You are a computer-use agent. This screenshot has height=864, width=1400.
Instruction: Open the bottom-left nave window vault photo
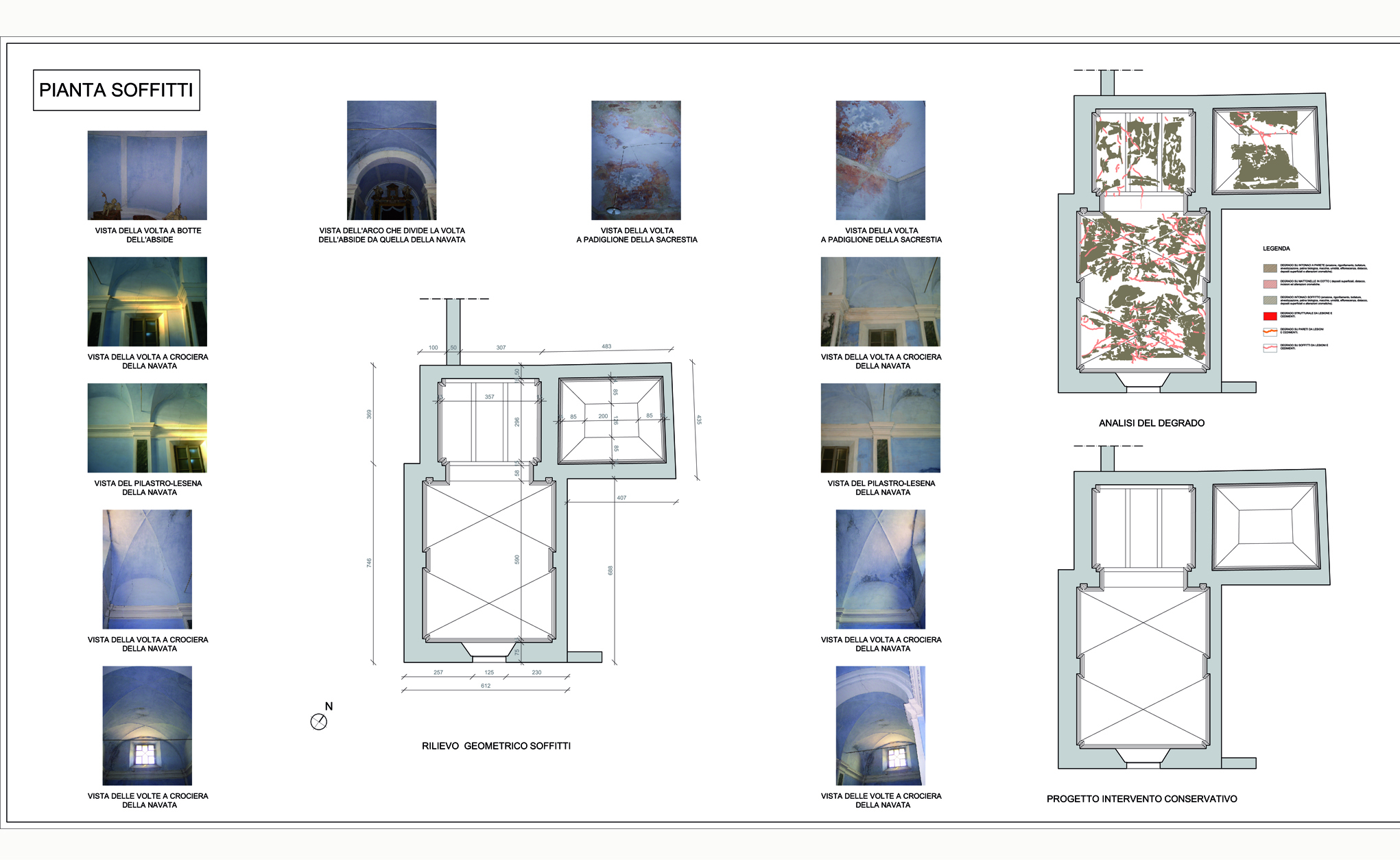click(147, 725)
